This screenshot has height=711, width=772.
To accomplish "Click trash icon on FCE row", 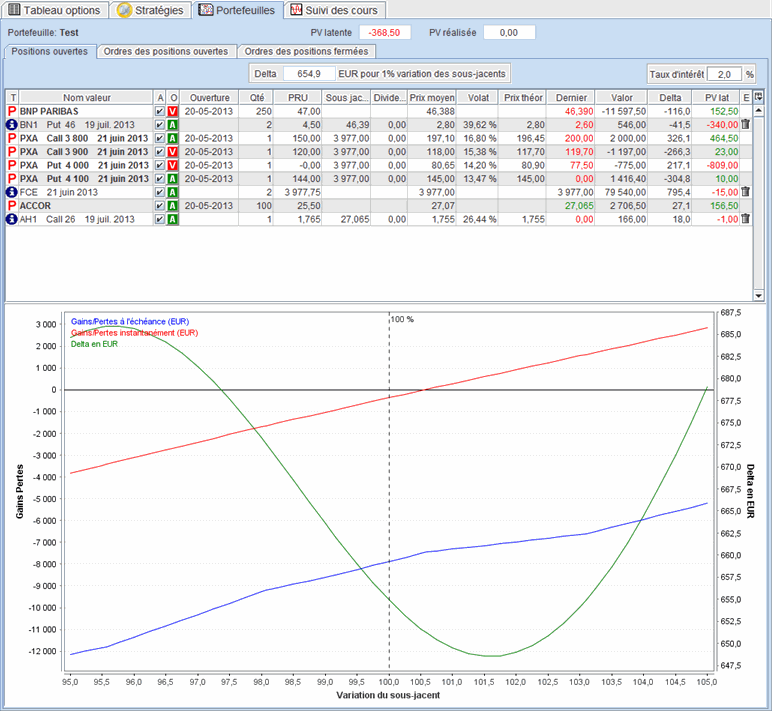I will pyautogui.click(x=745, y=191).
